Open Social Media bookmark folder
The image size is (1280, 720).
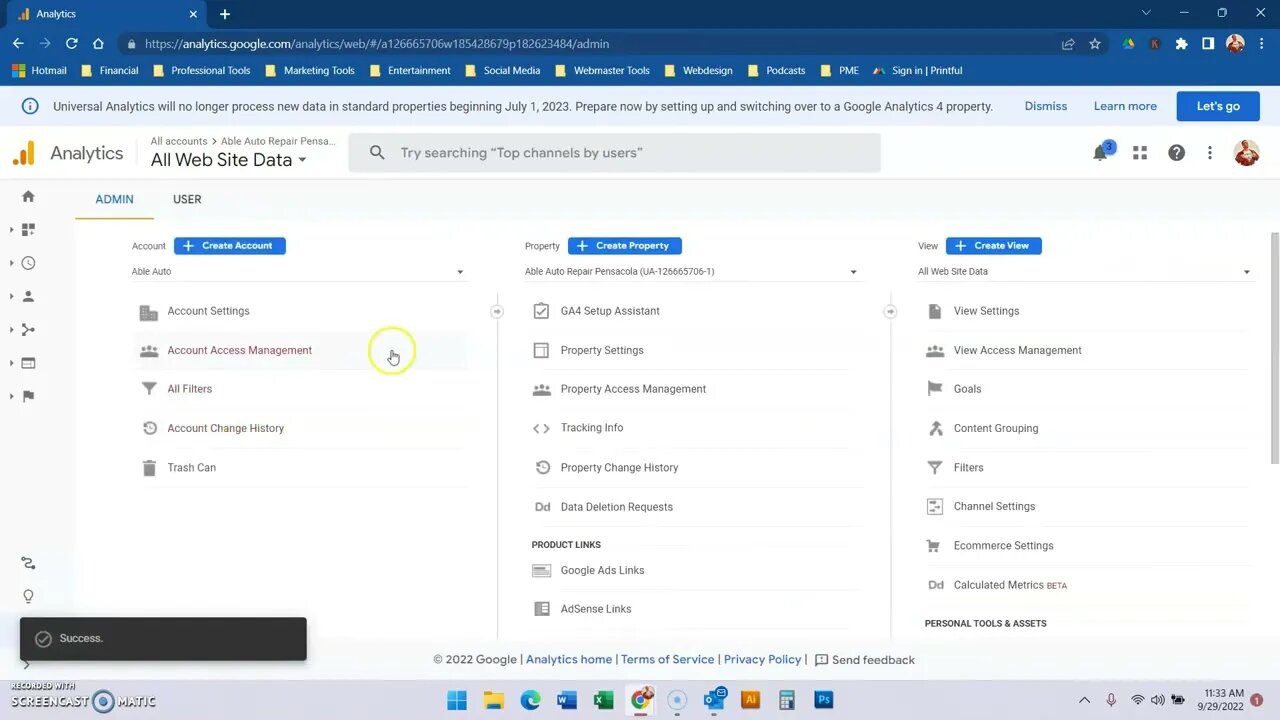coord(502,71)
